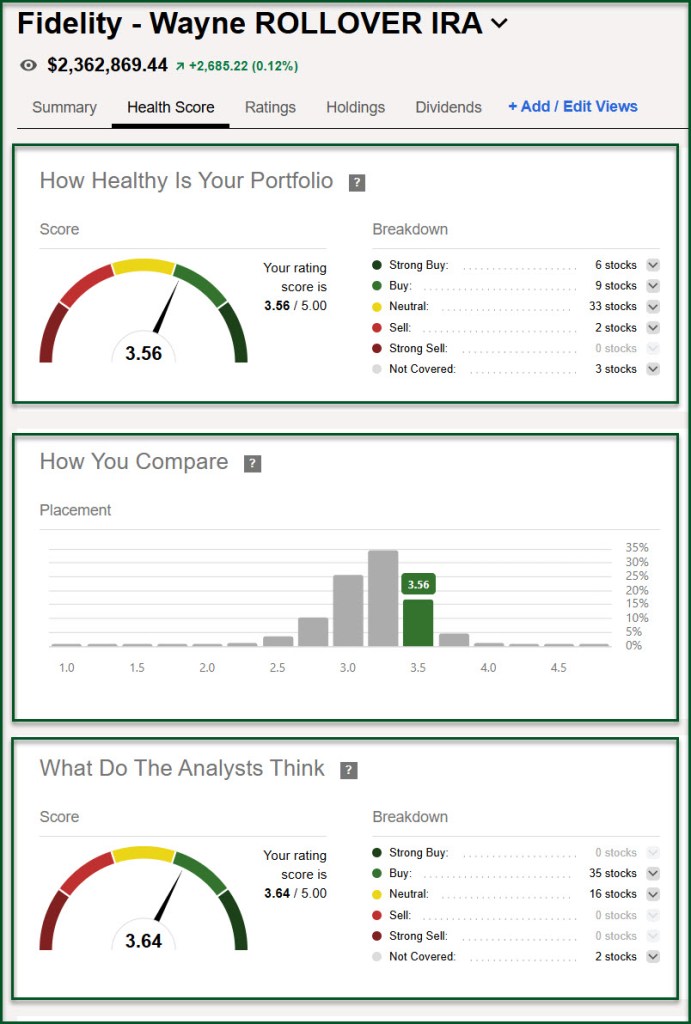This screenshot has width=691, height=1024.
Task: Click help icon beside What Do The Analysts Think
Action: [x=349, y=770]
